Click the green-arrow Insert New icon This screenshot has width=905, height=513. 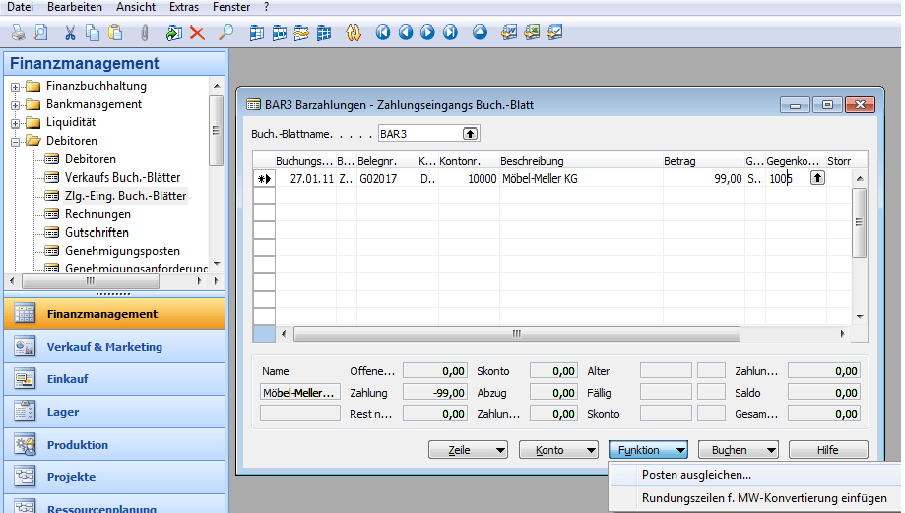[173, 32]
